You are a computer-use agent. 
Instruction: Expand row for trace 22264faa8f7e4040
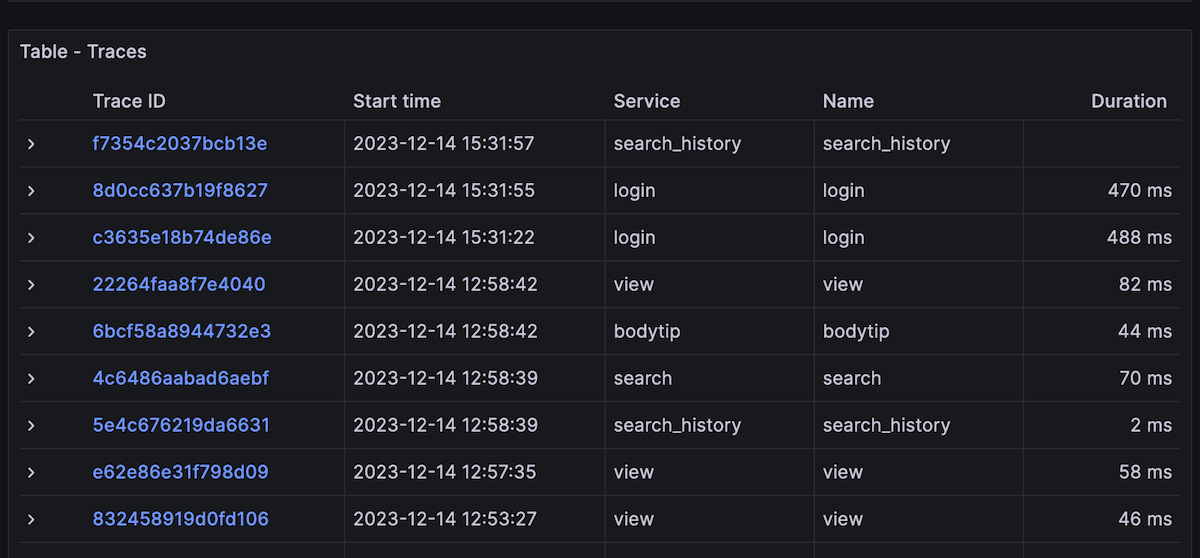pyautogui.click(x=31, y=285)
